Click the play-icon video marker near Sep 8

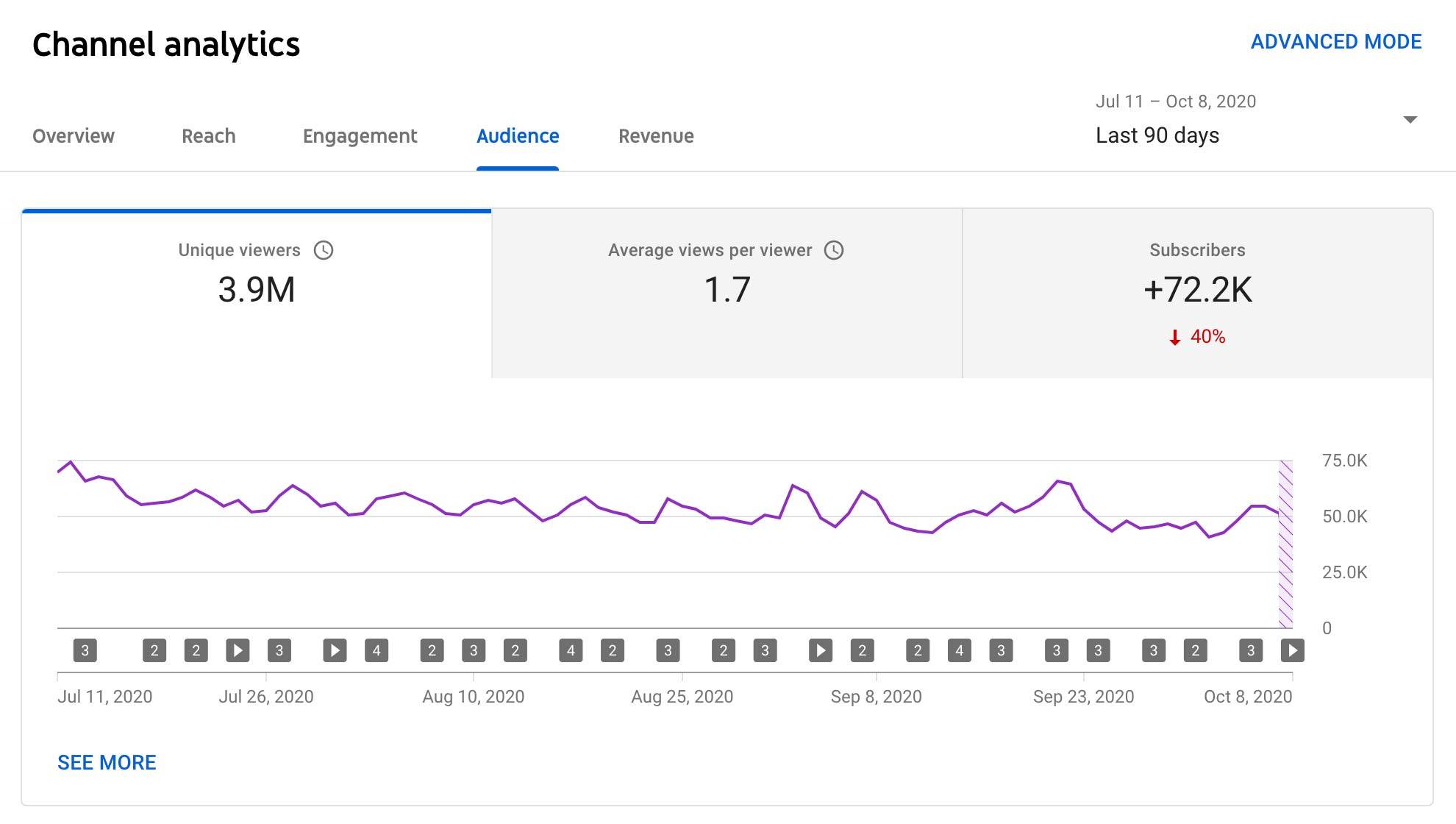(x=821, y=650)
